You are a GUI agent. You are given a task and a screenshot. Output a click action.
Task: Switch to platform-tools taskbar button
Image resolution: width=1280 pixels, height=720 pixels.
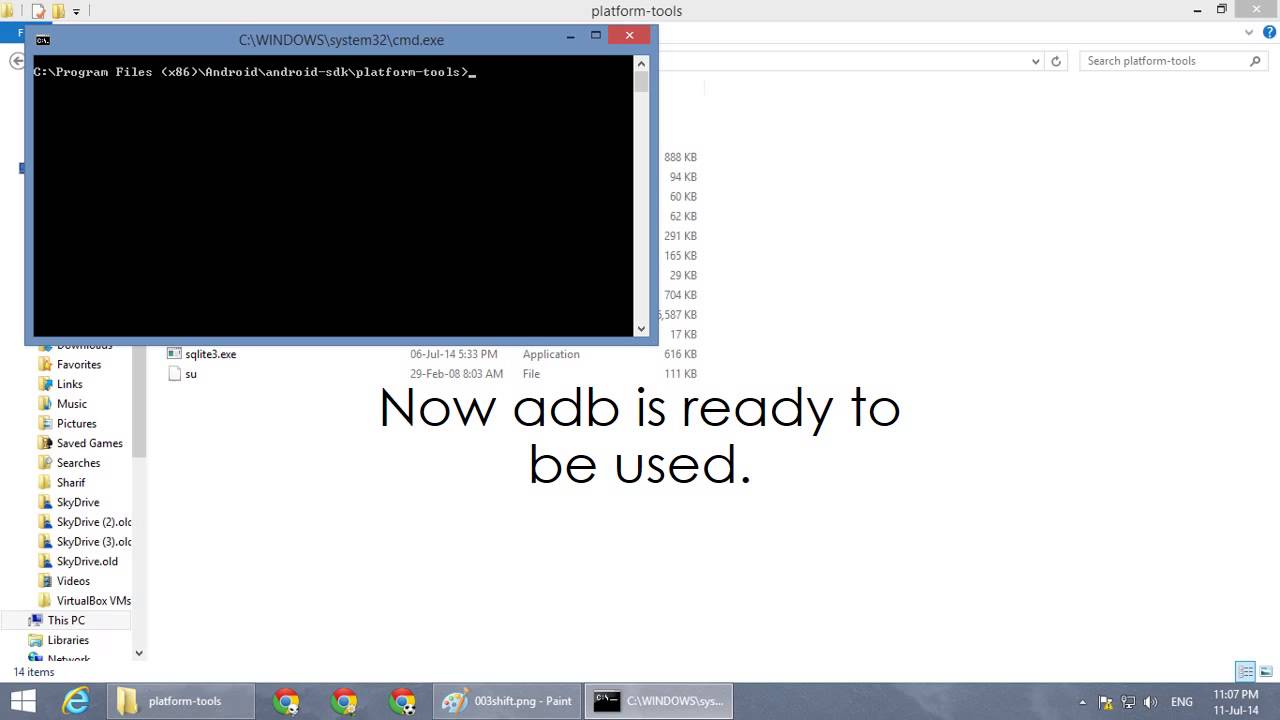pyautogui.click(x=180, y=701)
